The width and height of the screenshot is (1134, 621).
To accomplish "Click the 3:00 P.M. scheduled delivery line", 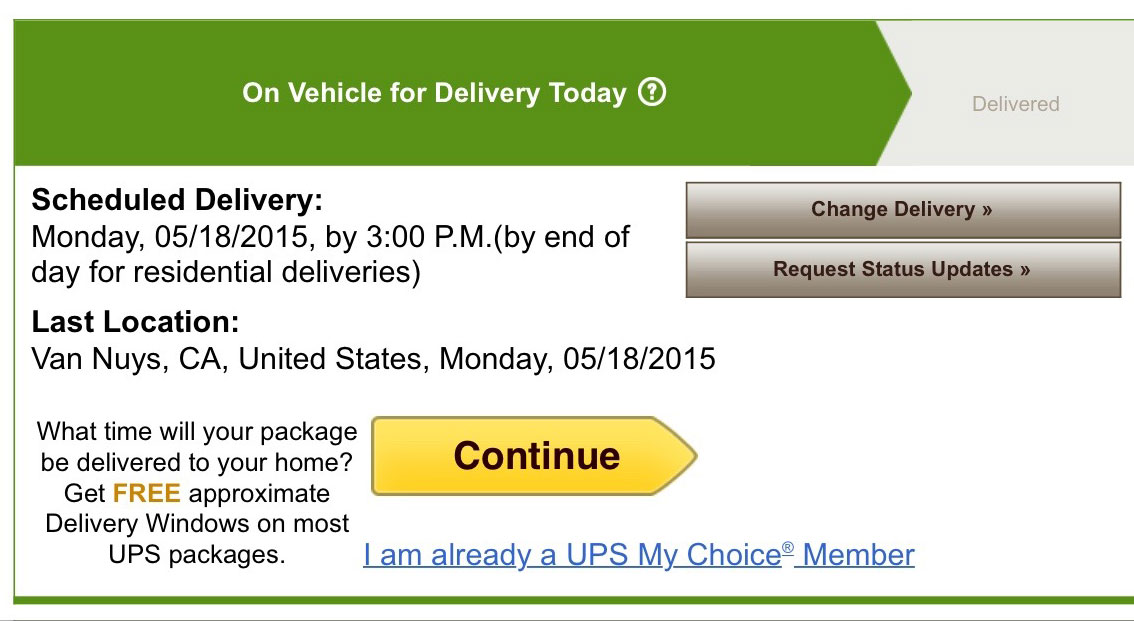I will coord(331,237).
